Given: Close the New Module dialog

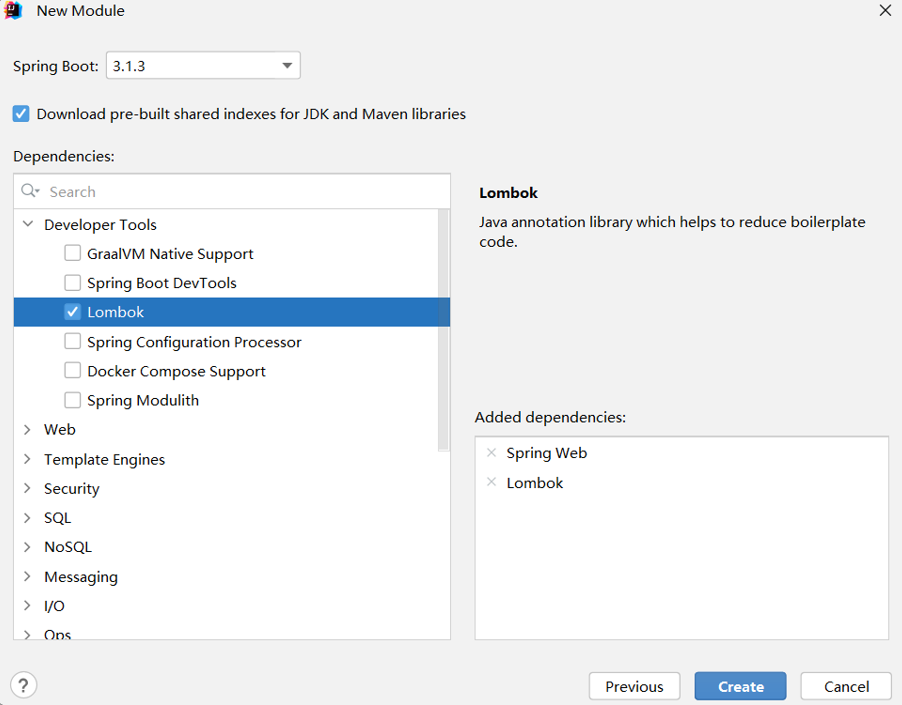Looking at the screenshot, I should click(x=884, y=11).
